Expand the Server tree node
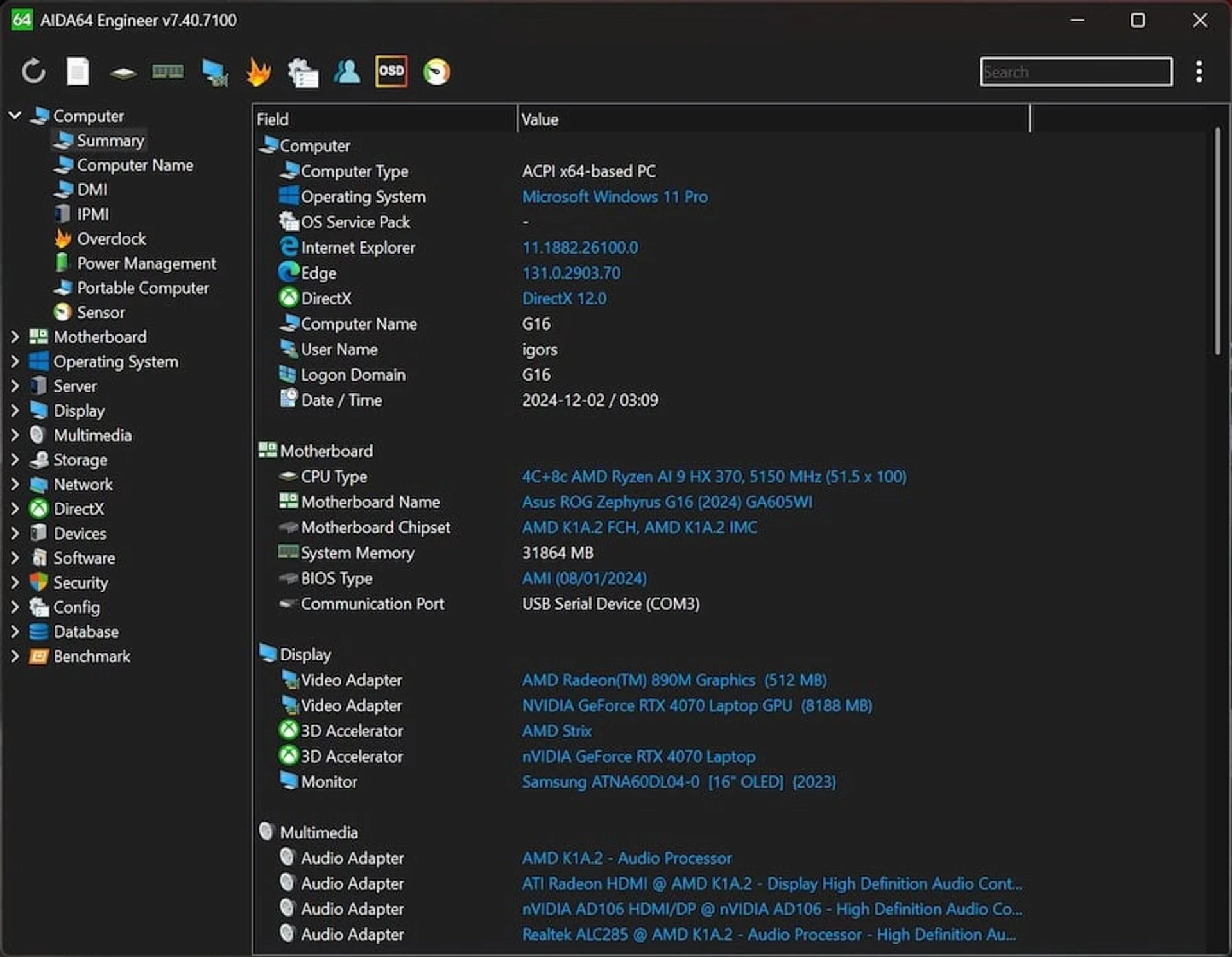 (x=15, y=386)
